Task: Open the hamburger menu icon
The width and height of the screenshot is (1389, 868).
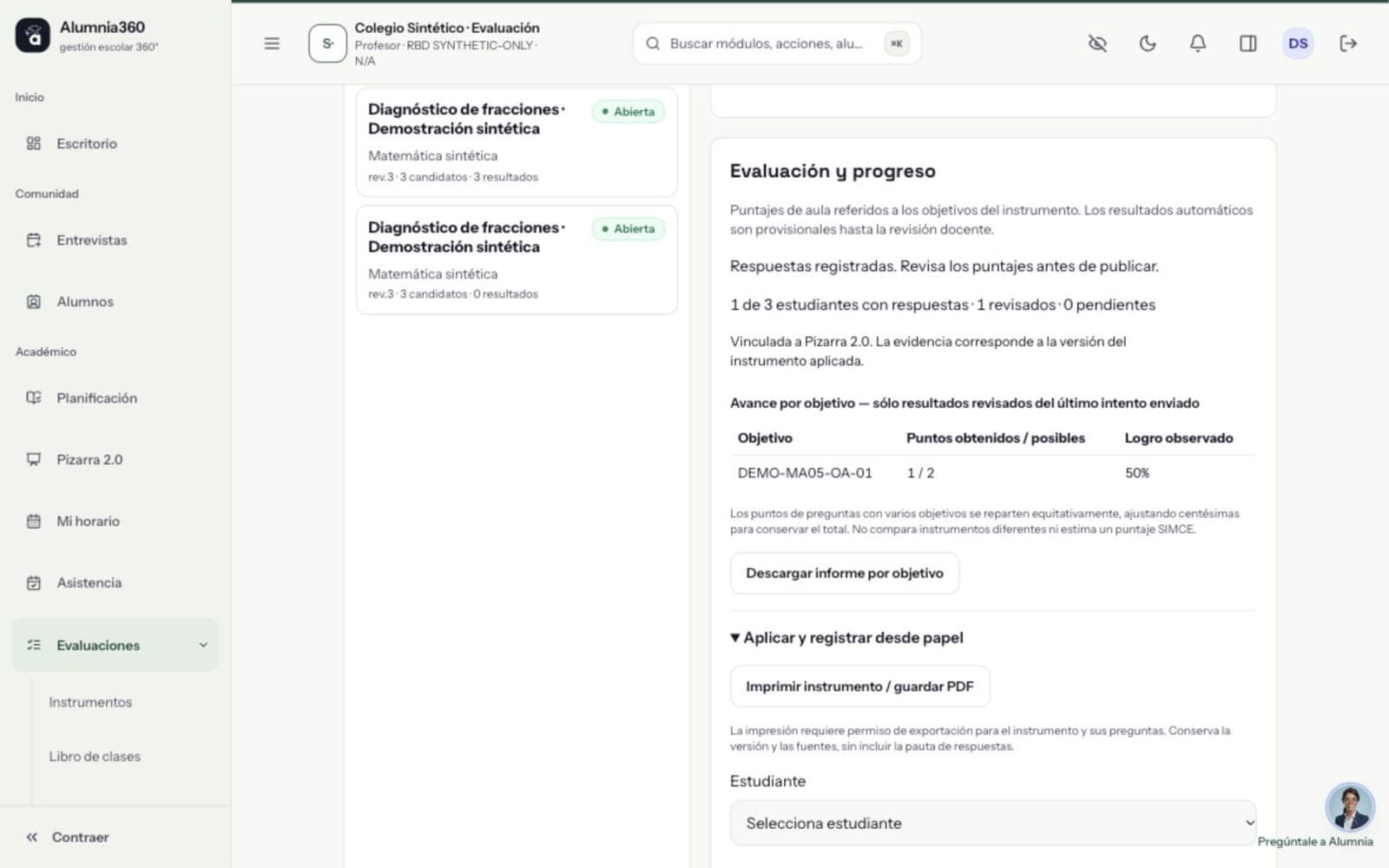Action: 272,43
